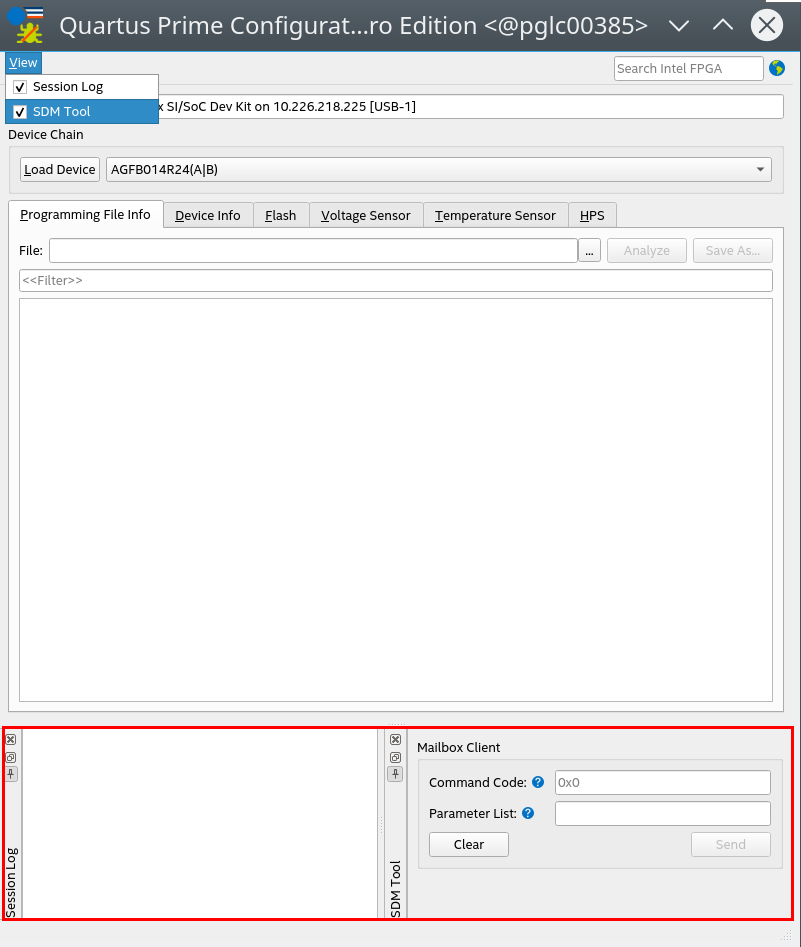Screen dimensions: 801x947
Task: Click the Command Code help icon
Action: (538, 782)
